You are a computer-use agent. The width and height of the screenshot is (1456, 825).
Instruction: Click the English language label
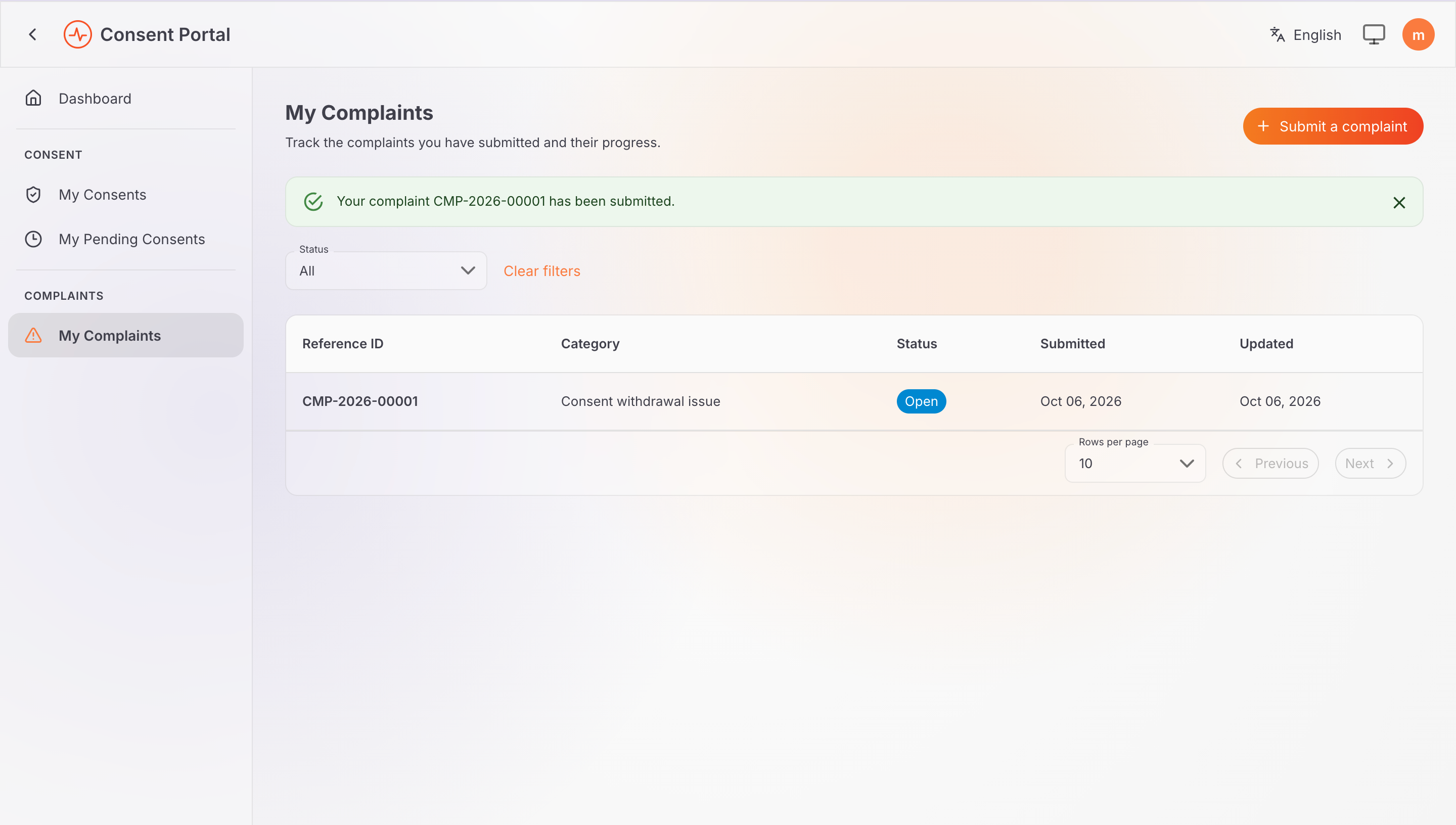click(x=1317, y=35)
